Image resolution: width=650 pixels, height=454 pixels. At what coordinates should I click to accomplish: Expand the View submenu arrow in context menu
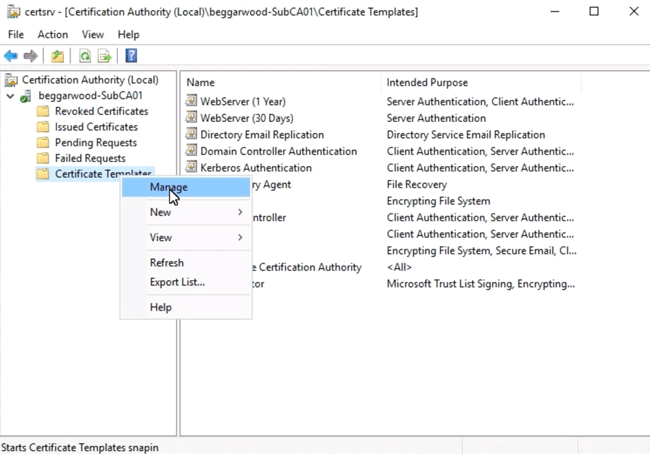click(240, 238)
